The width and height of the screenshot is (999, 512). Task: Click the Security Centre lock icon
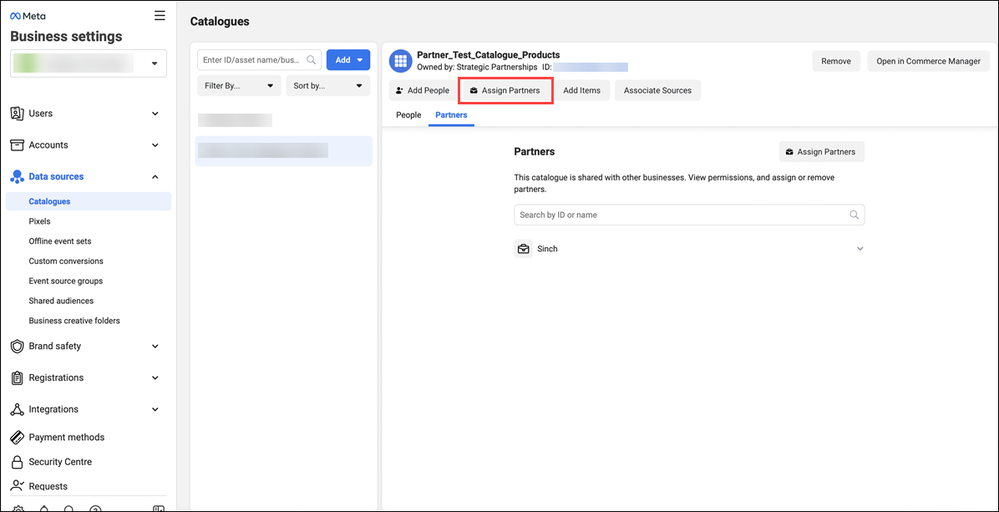pos(17,462)
